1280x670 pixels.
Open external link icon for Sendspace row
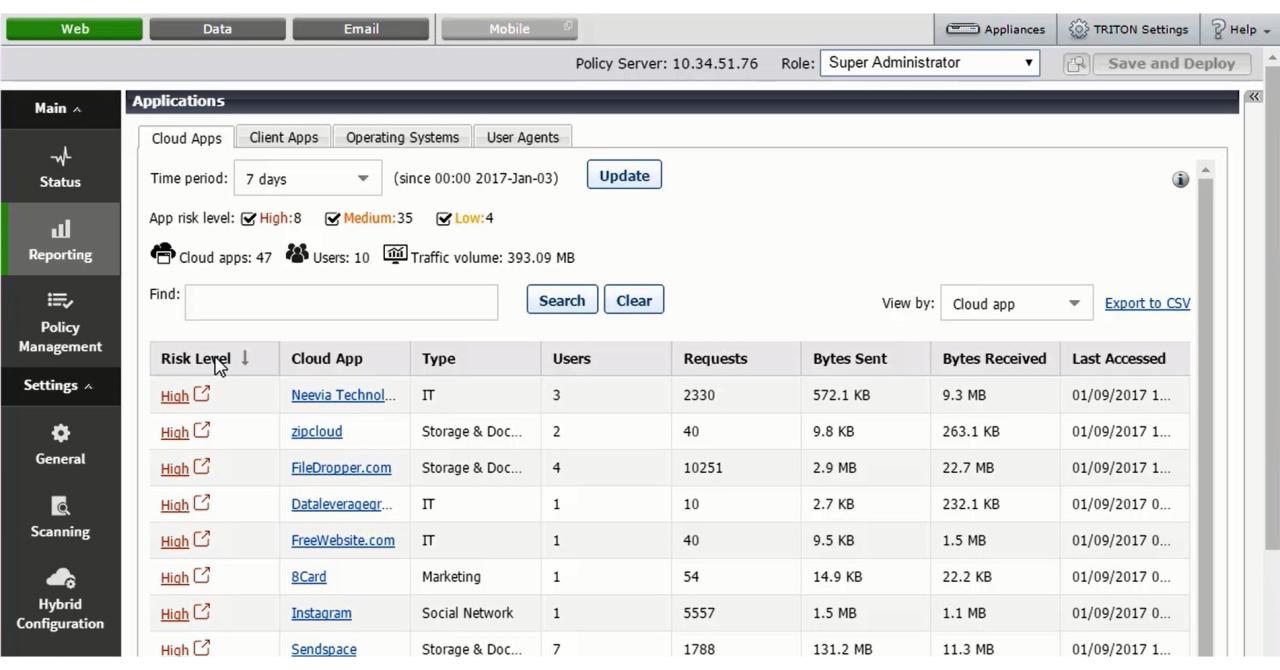[x=202, y=648]
